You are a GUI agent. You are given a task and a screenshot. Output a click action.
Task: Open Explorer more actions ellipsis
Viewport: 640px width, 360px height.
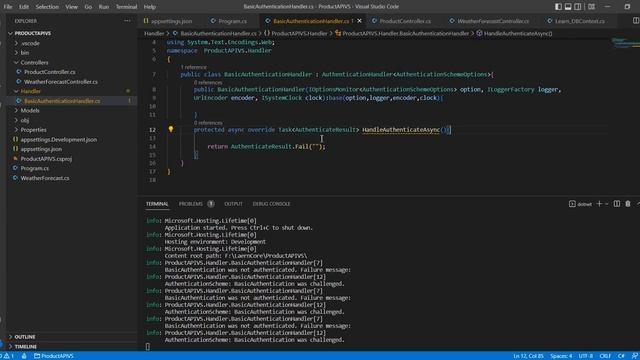pos(127,21)
